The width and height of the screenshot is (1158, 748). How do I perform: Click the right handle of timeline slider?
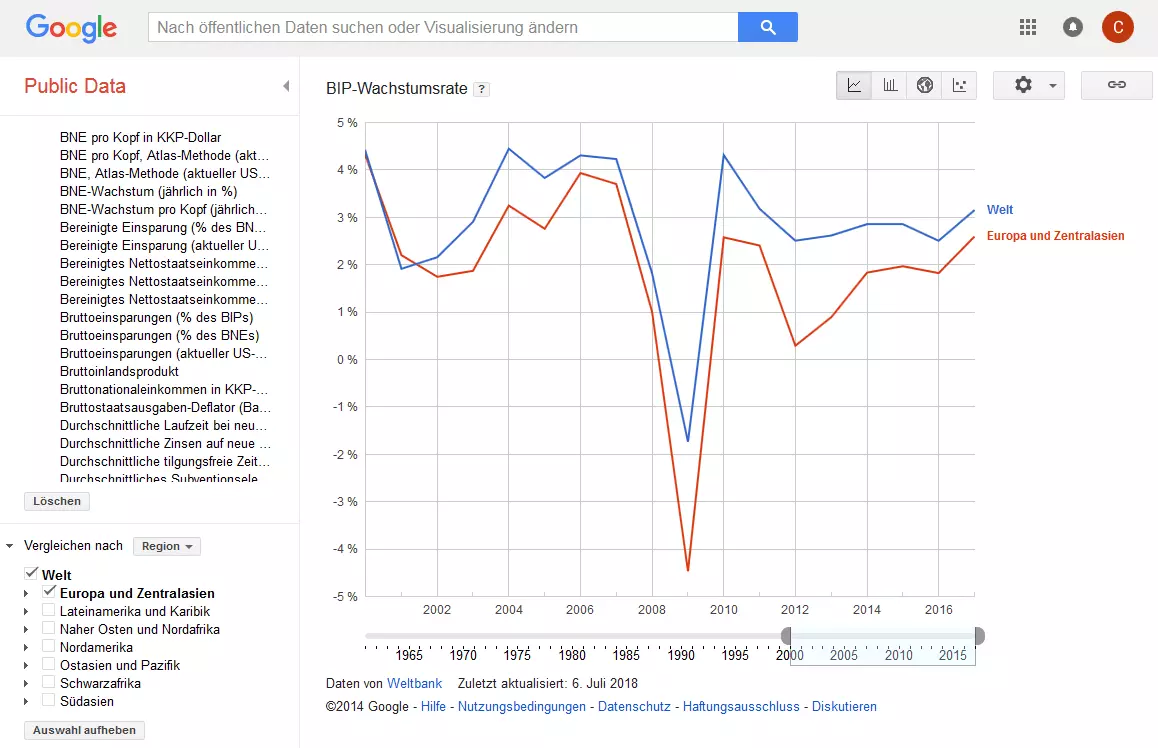pyautogui.click(x=979, y=636)
